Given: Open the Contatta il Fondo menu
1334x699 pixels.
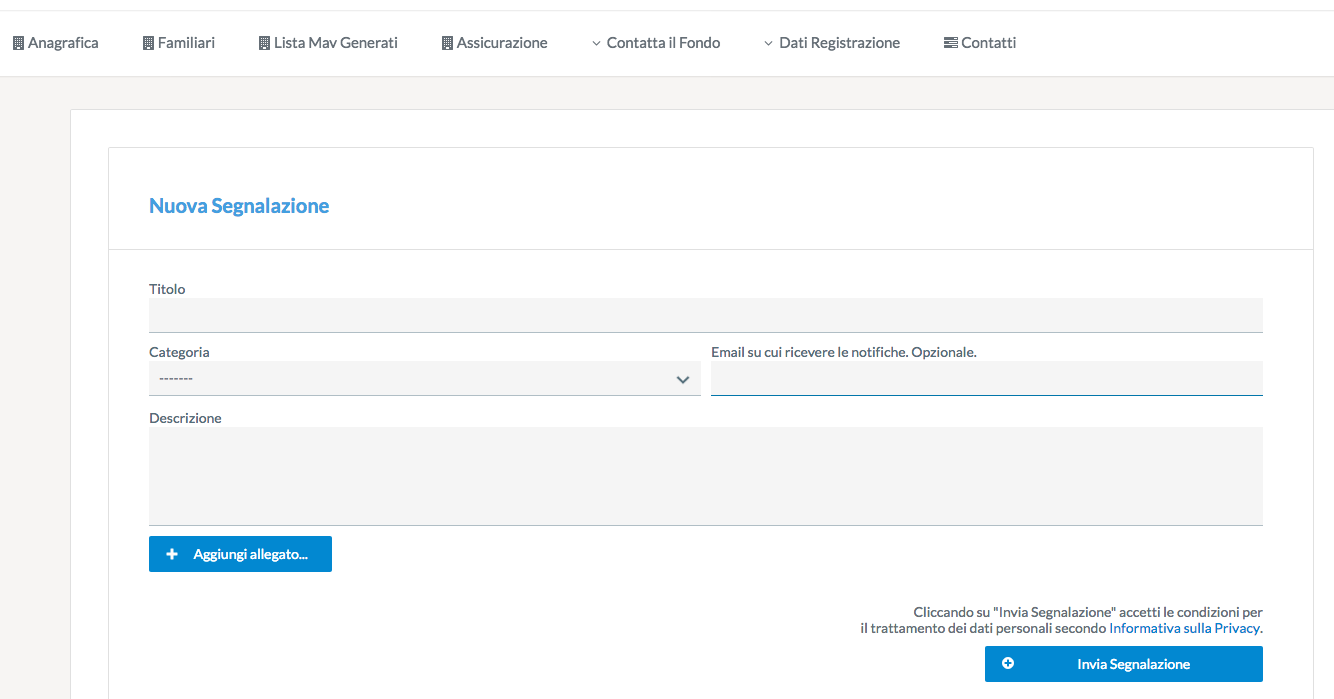Looking at the screenshot, I should point(663,43).
